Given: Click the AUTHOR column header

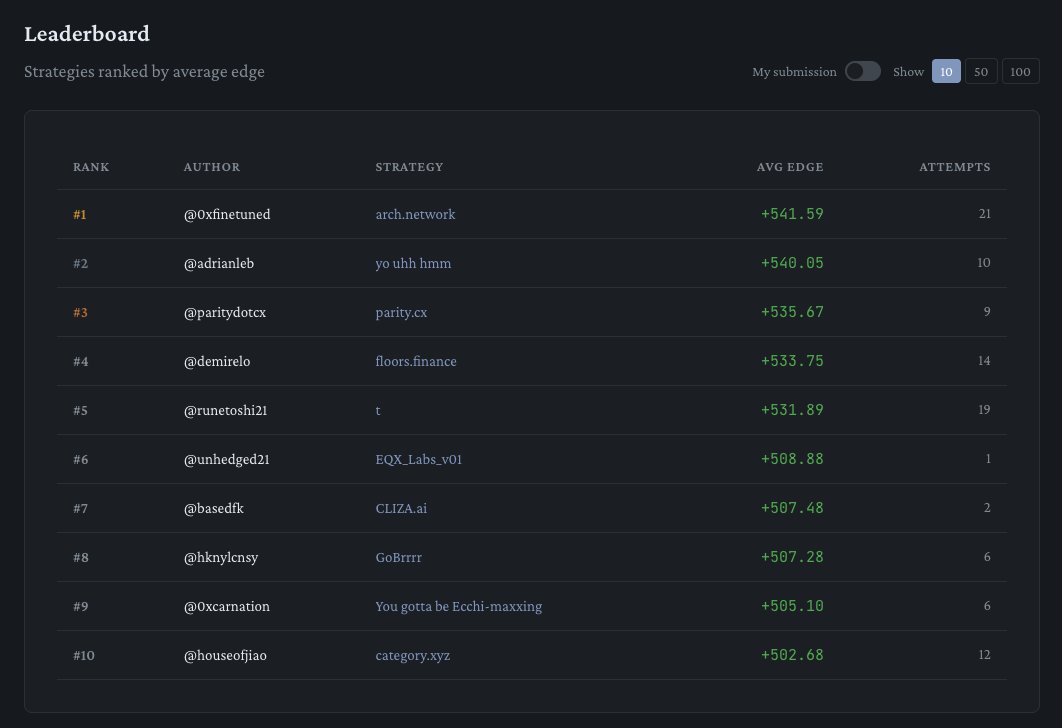Looking at the screenshot, I should [211, 167].
